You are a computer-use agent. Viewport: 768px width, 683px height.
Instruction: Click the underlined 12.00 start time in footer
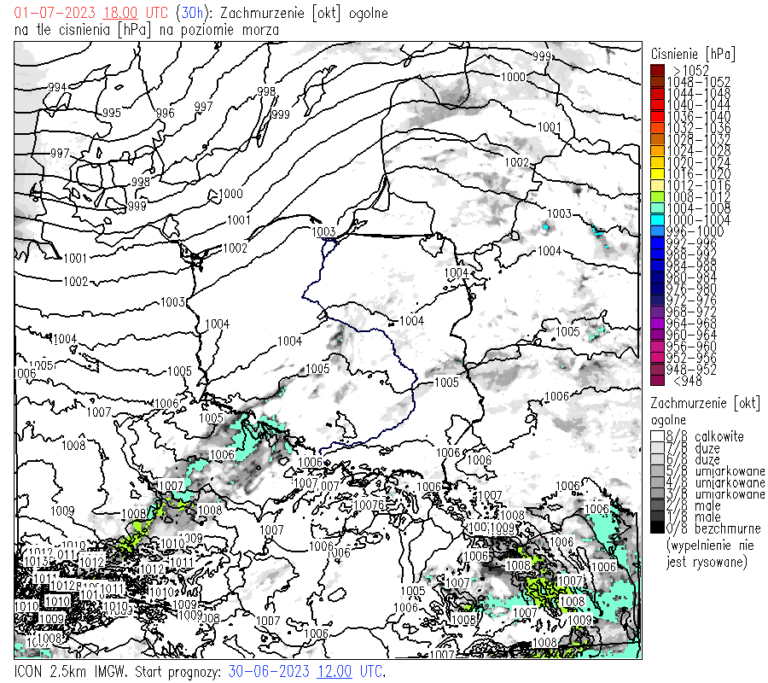coord(335,671)
